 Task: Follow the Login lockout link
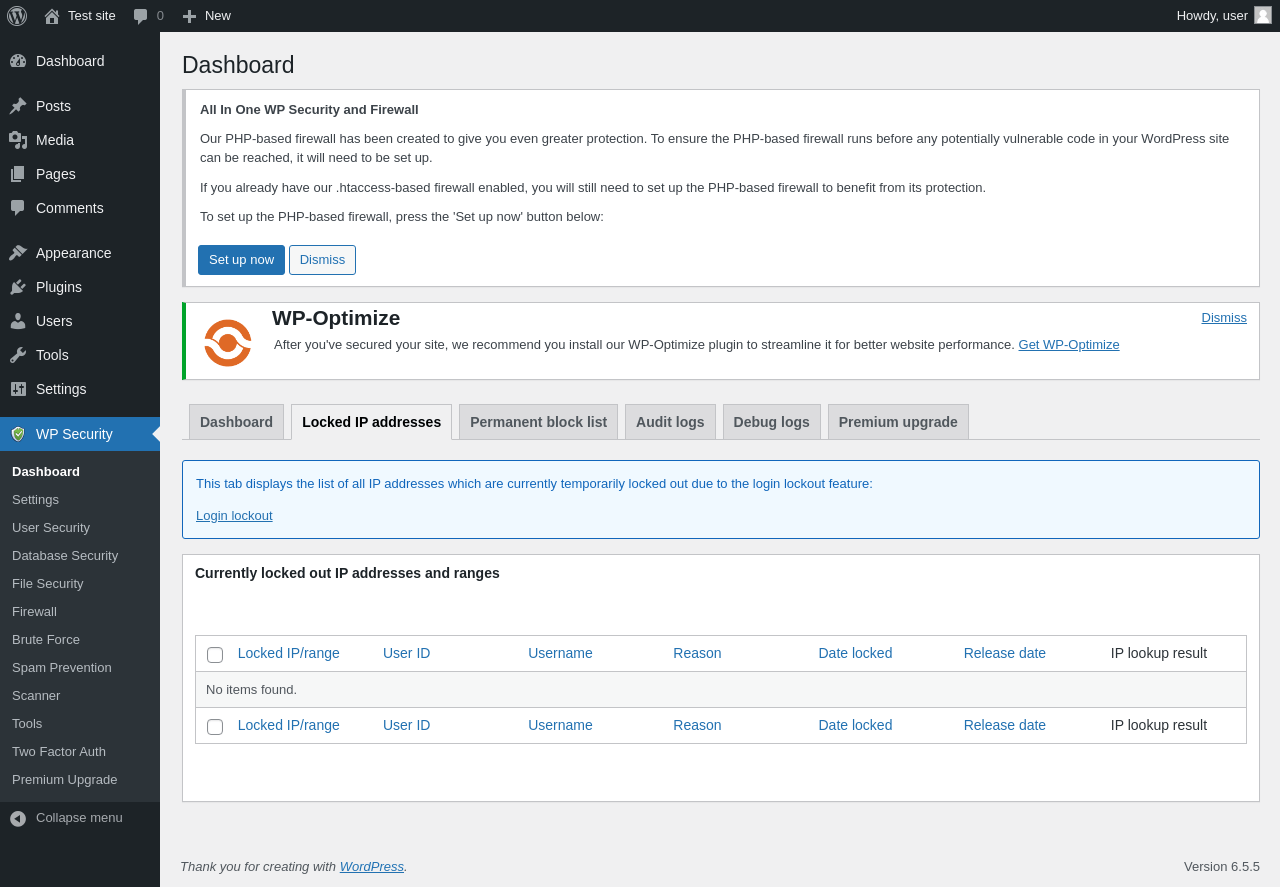tap(234, 516)
